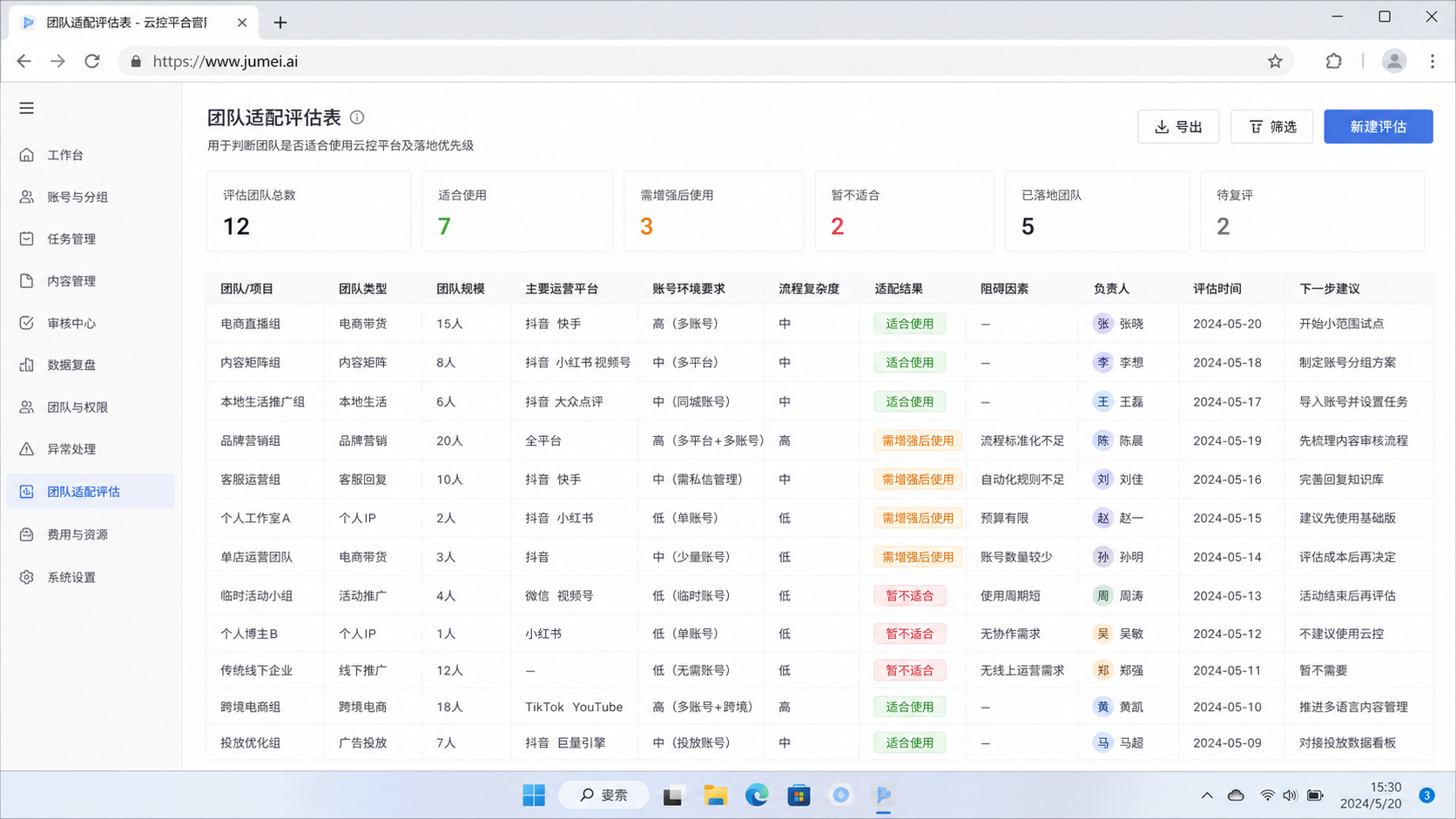Click 客服运营组 team name
Image resolution: width=1456 pixels, height=819 pixels.
[251, 480]
